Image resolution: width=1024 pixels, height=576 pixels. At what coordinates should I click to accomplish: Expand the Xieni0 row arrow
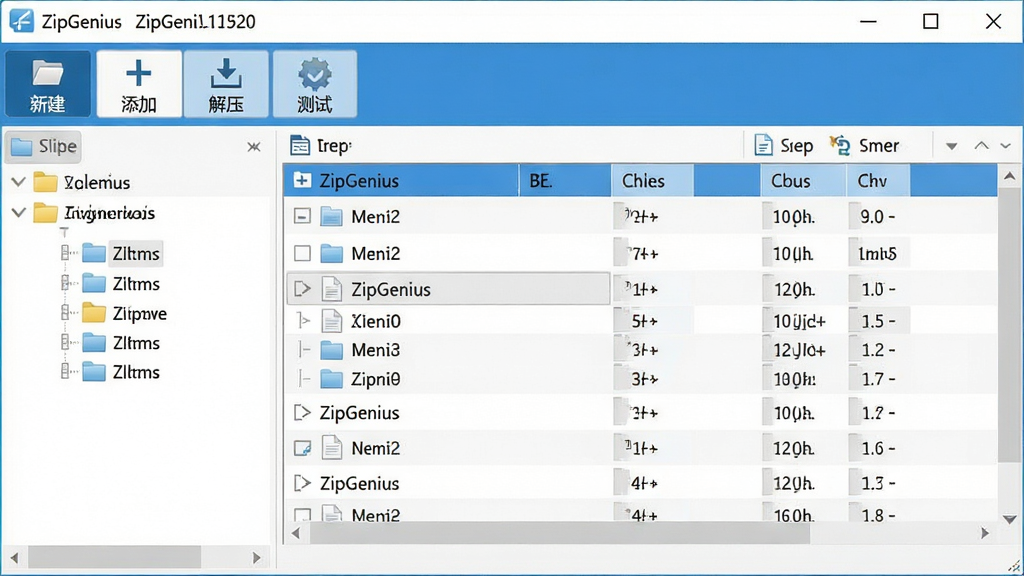(x=303, y=321)
